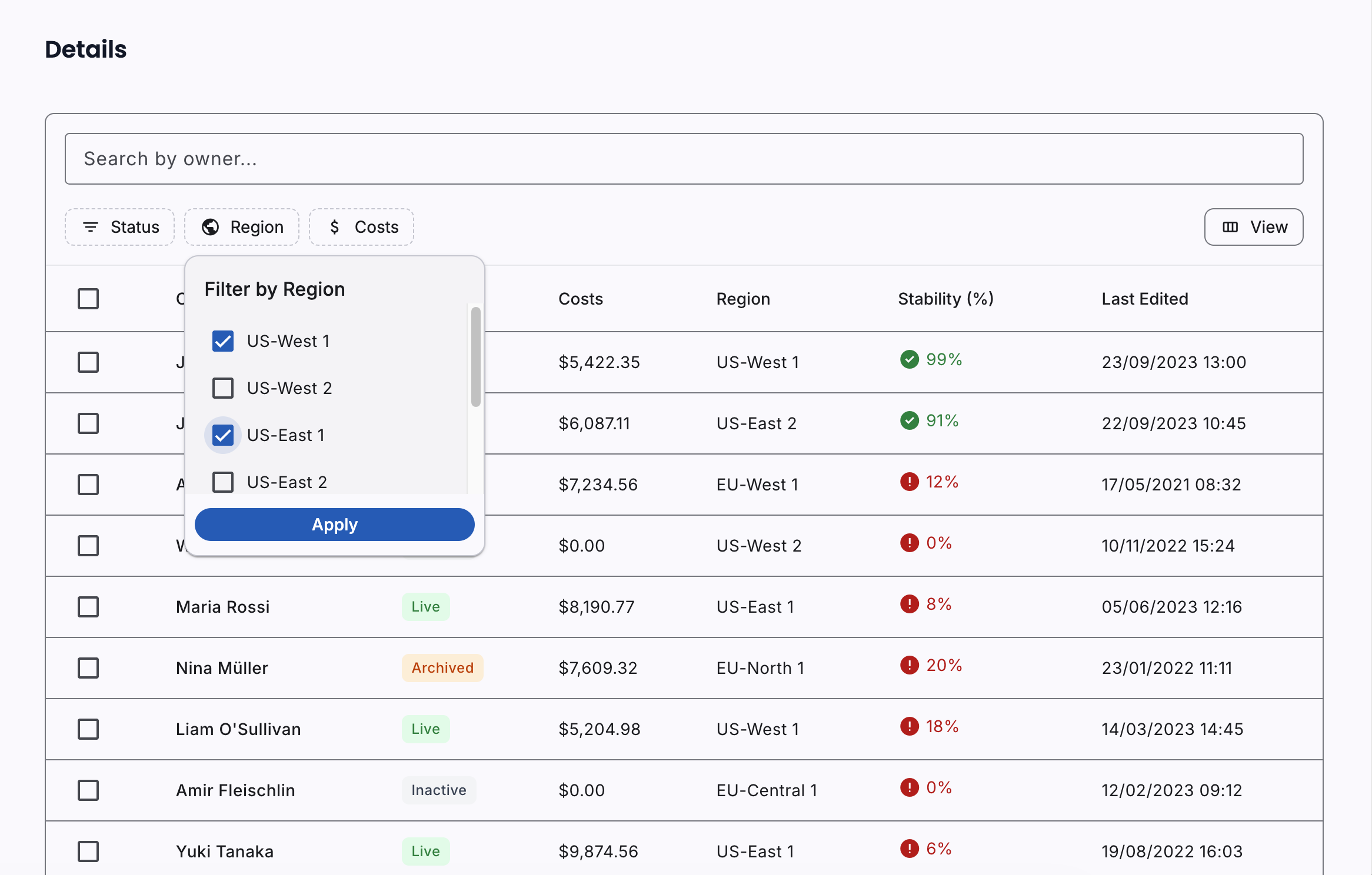This screenshot has height=875, width=1372.
Task: Uncheck the US-West 1 region option
Action: (x=223, y=341)
